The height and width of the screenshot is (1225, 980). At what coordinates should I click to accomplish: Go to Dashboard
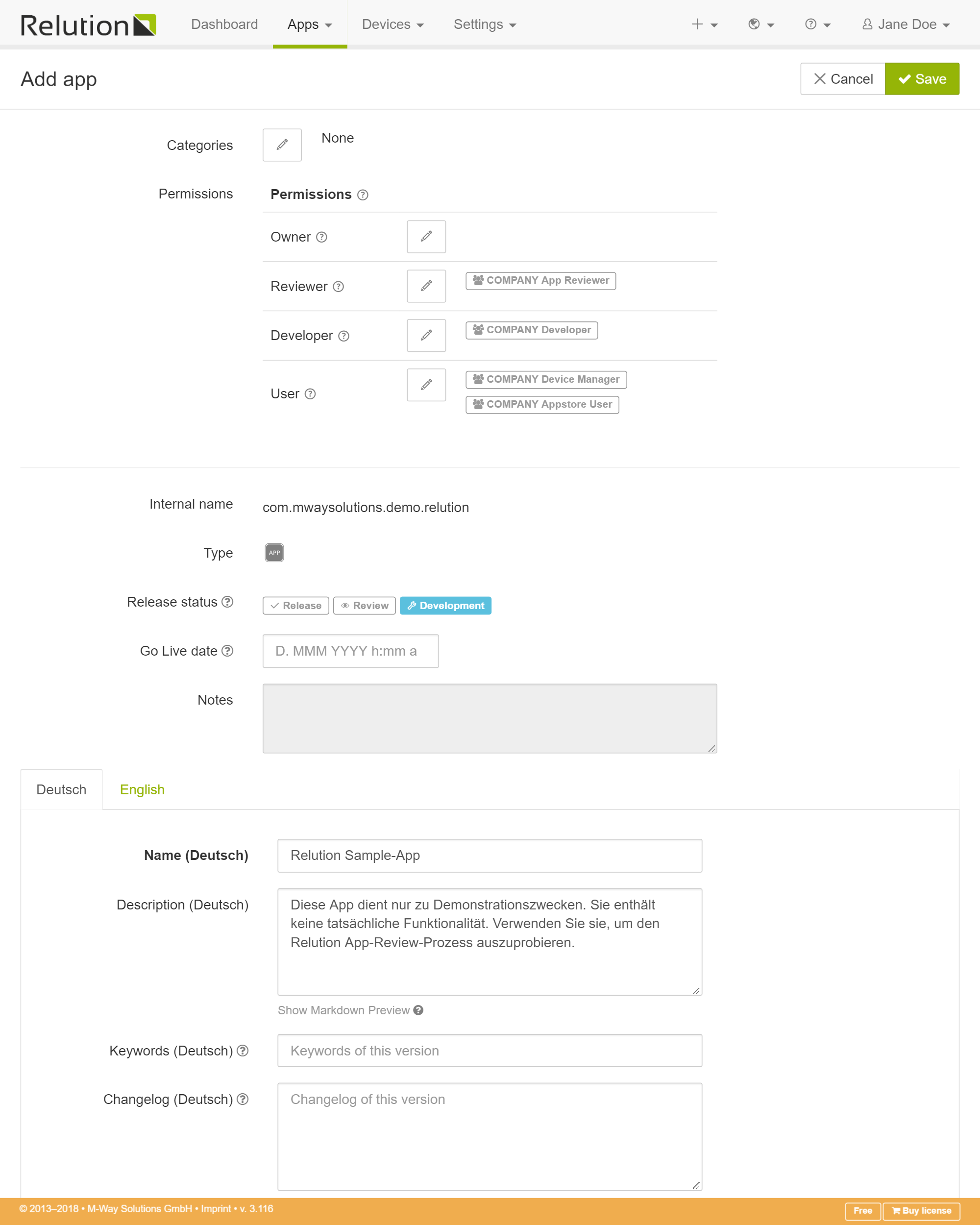(x=224, y=24)
